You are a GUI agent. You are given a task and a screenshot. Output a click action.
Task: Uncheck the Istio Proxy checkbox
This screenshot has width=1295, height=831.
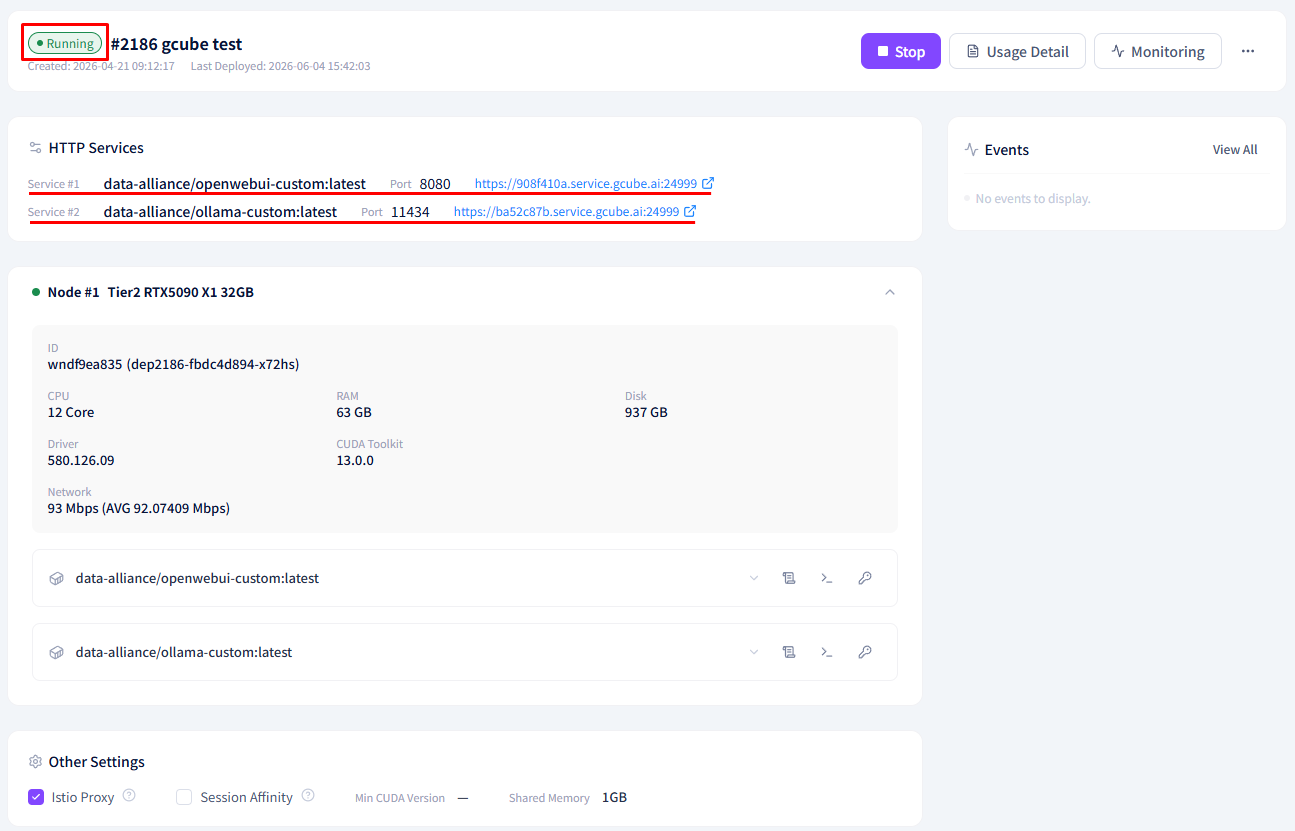click(36, 797)
